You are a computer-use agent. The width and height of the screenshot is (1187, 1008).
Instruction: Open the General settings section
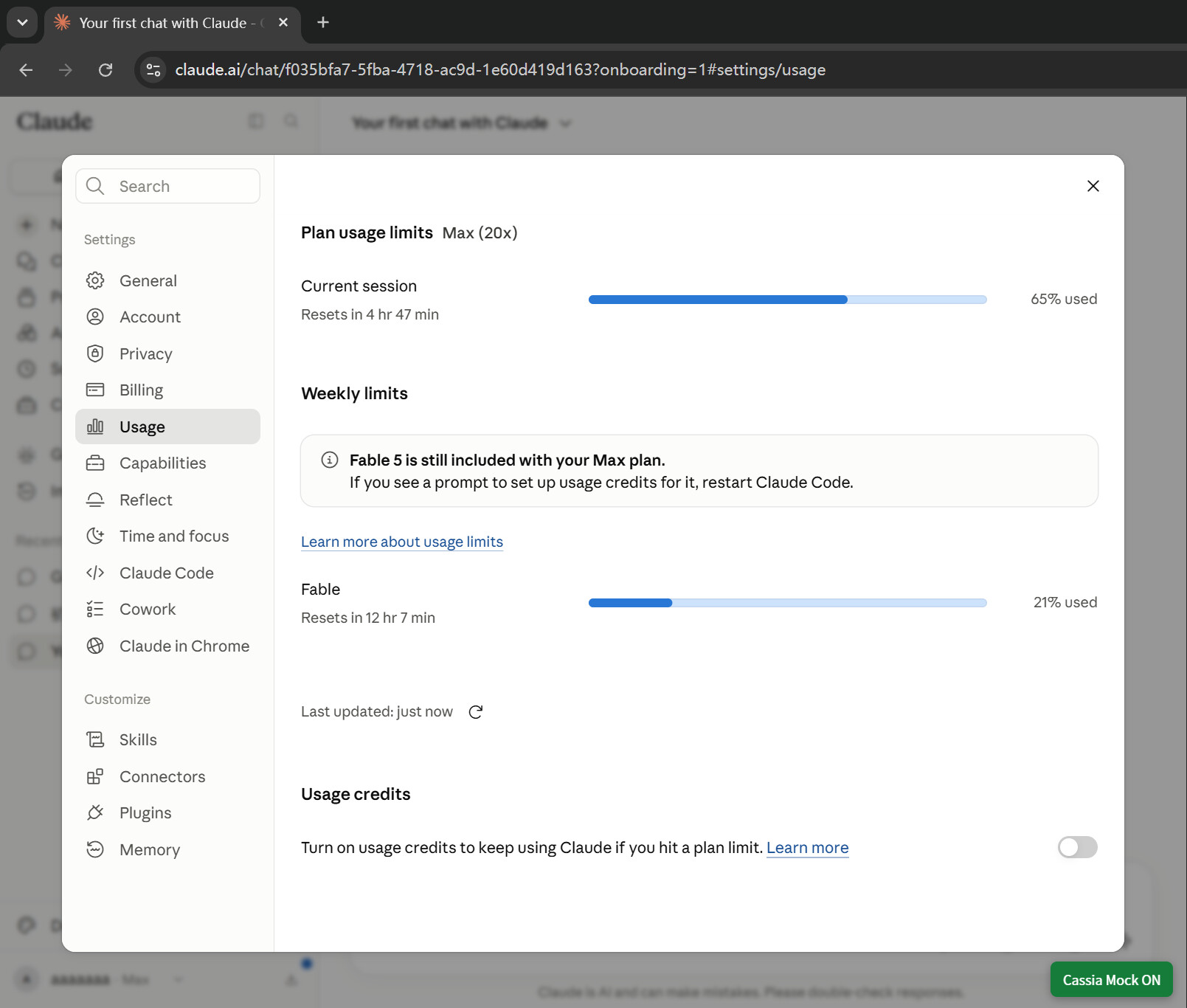(167, 280)
